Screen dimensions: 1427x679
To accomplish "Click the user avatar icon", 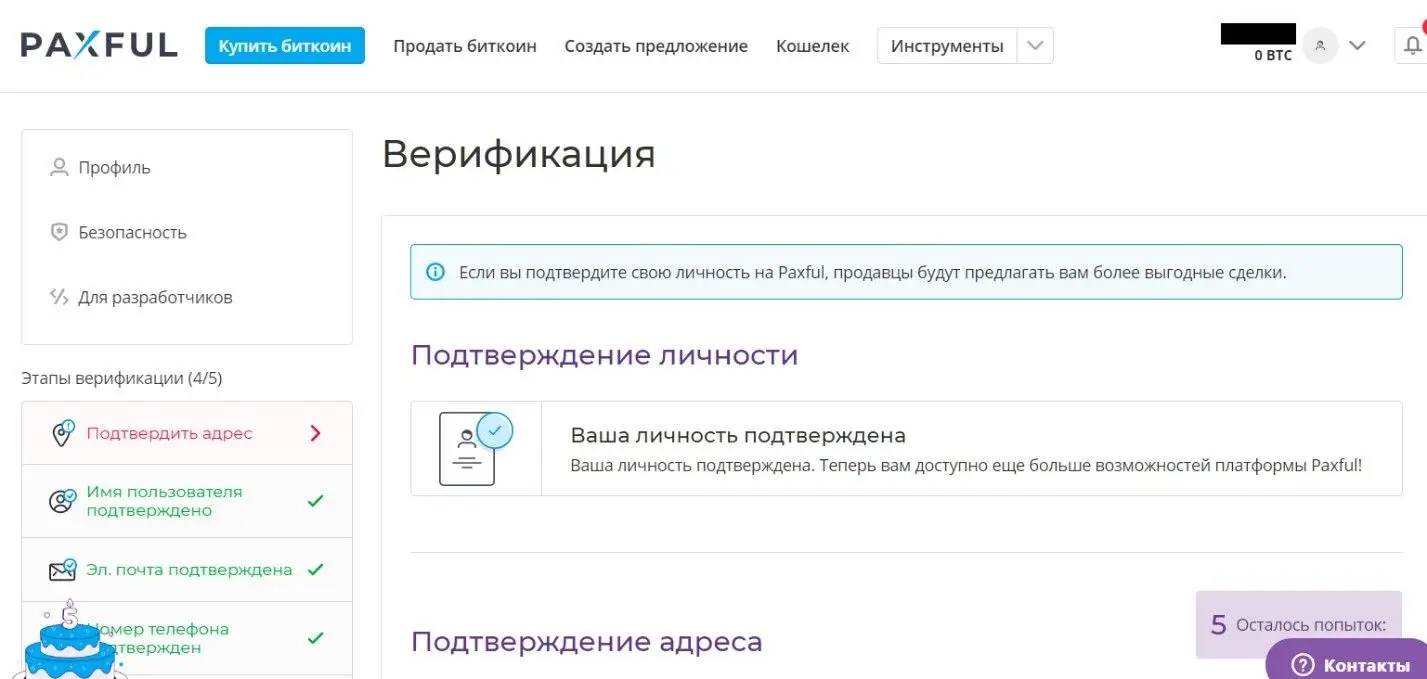I will pyautogui.click(x=1320, y=45).
